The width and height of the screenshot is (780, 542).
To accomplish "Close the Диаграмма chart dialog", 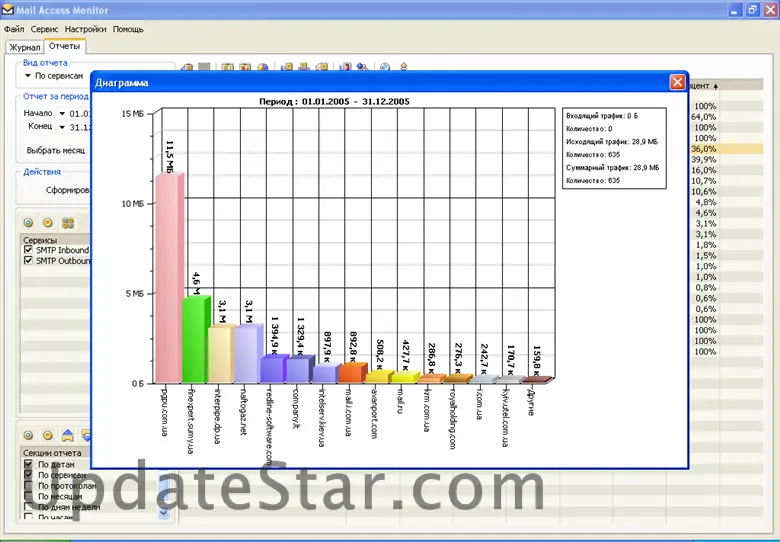I will (x=677, y=82).
